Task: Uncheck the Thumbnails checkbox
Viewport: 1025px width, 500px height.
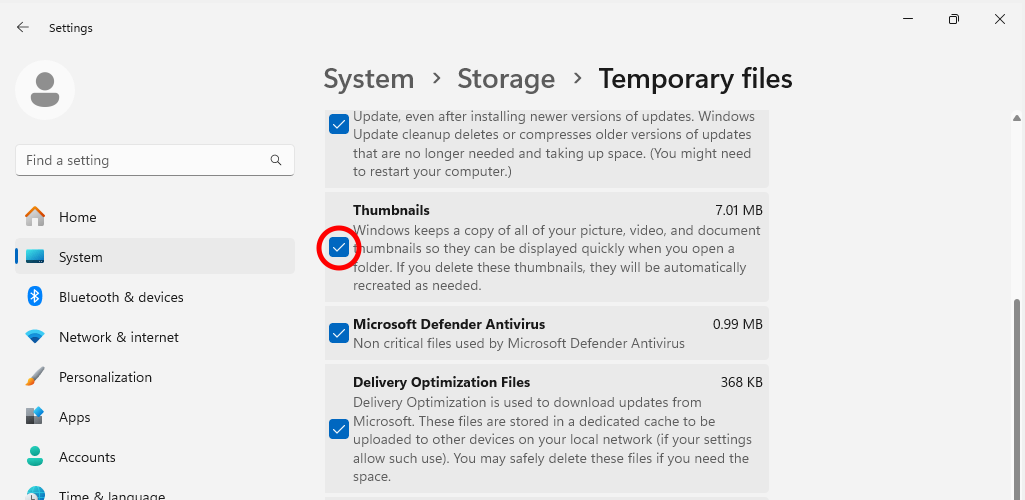Action: (x=339, y=248)
